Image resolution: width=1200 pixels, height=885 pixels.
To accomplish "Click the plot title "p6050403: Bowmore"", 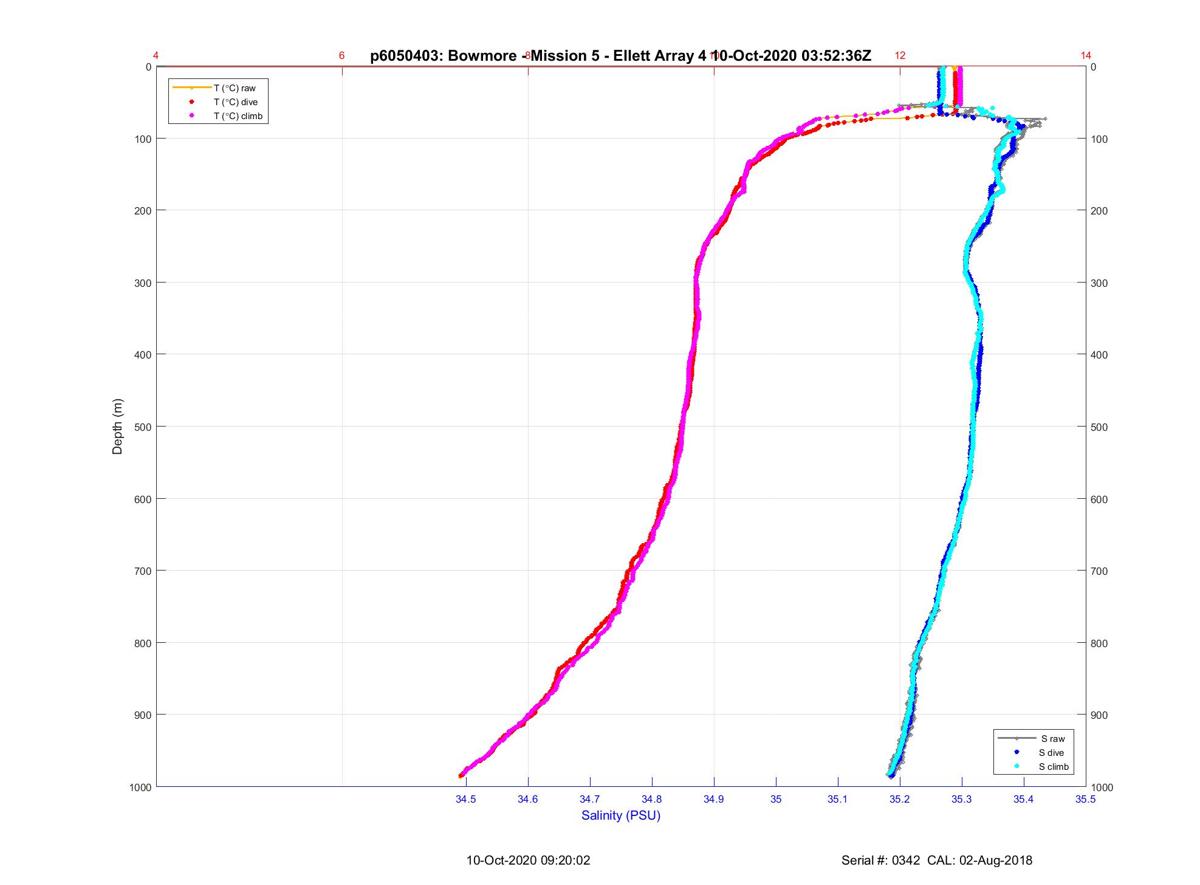I will pyautogui.click(x=445, y=56).
